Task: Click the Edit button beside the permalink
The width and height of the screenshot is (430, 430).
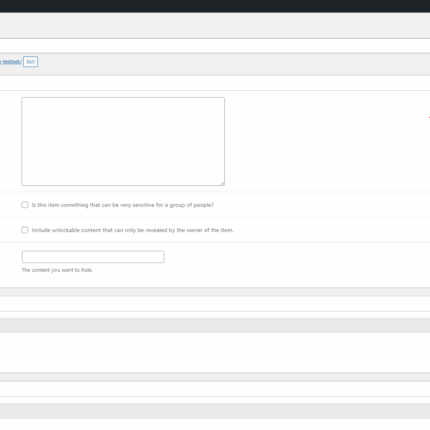Action: (x=30, y=62)
